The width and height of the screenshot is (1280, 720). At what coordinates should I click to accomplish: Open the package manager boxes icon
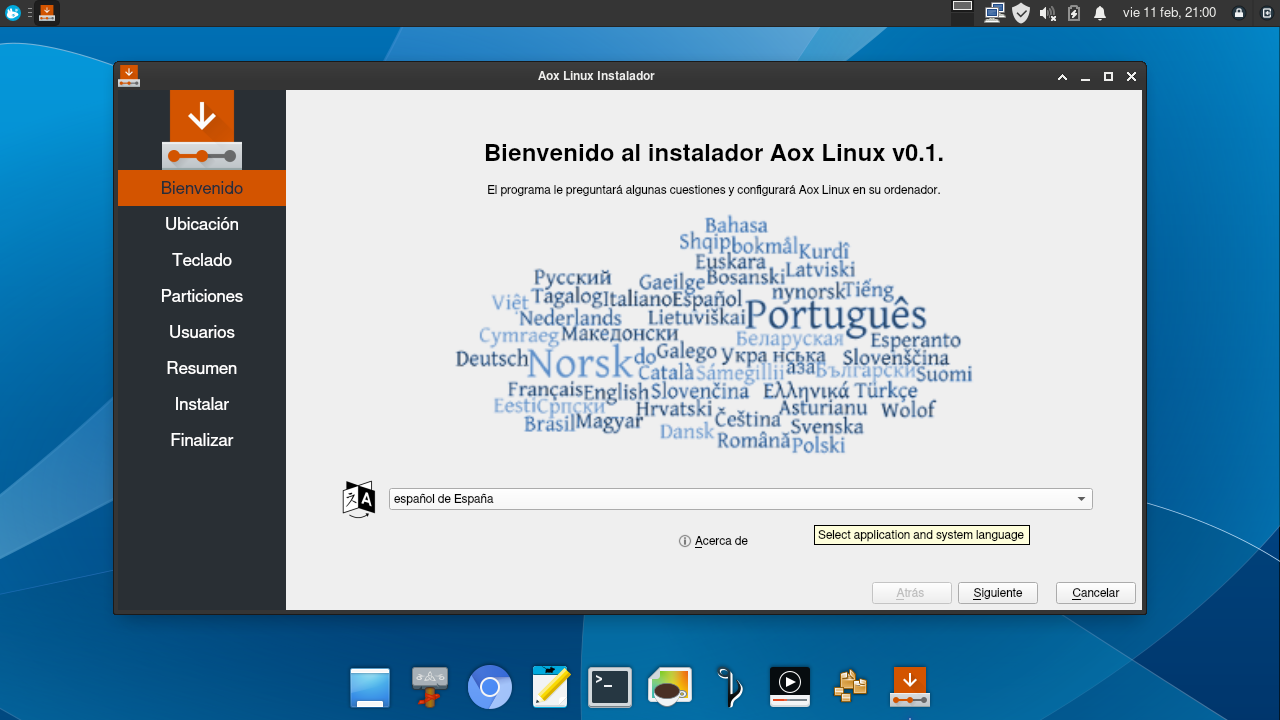[x=850, y=688]
